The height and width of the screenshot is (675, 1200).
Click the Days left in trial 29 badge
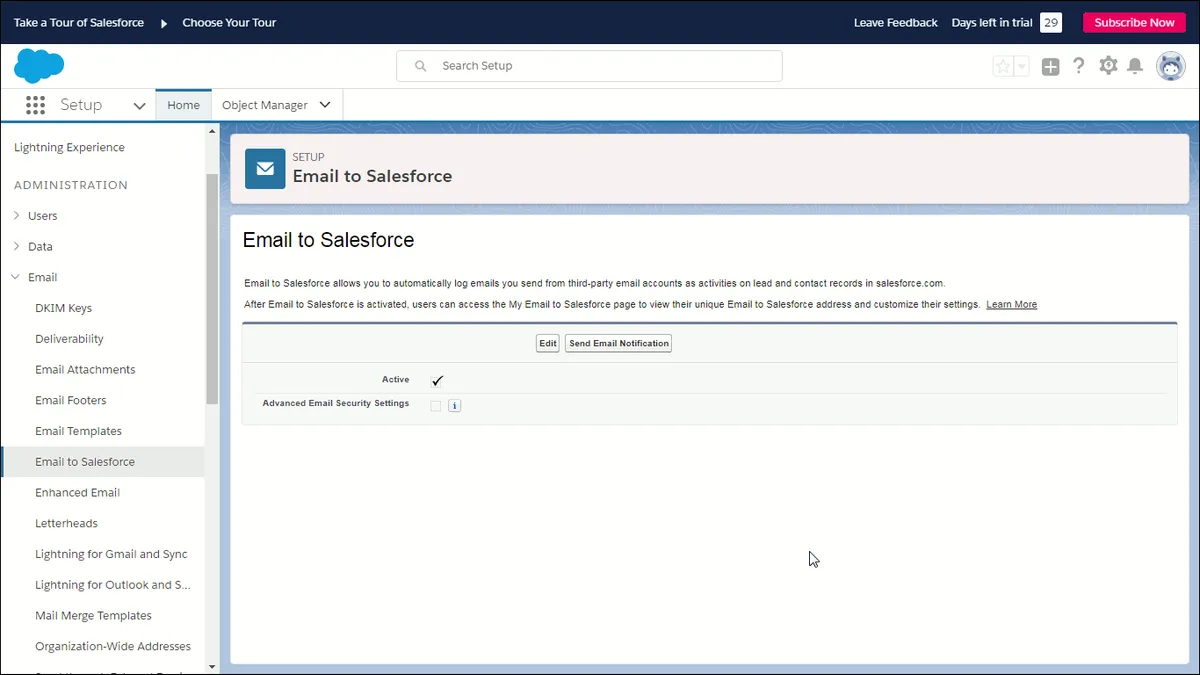coord(1051,23)
